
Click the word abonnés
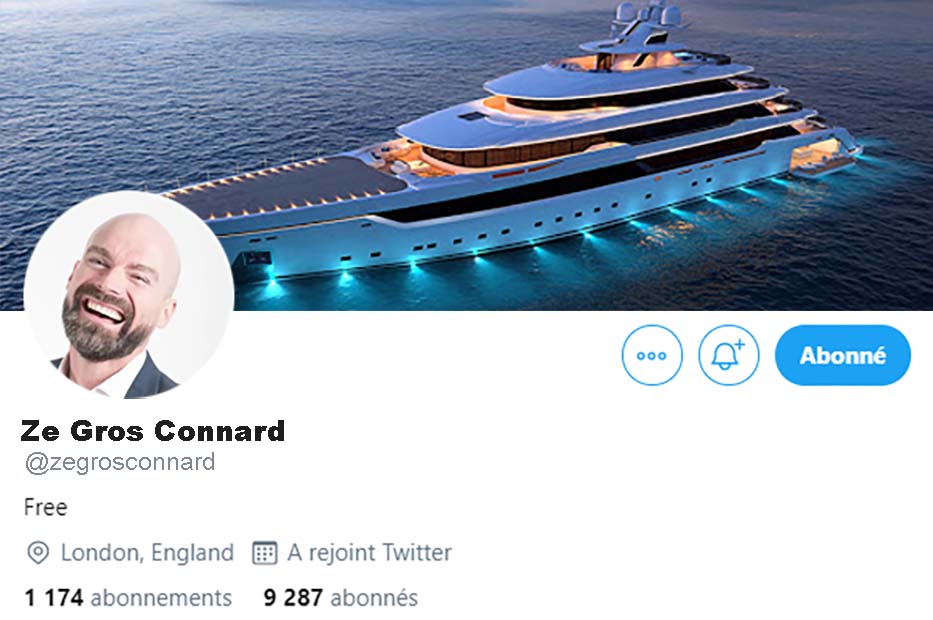pos(374,597)
